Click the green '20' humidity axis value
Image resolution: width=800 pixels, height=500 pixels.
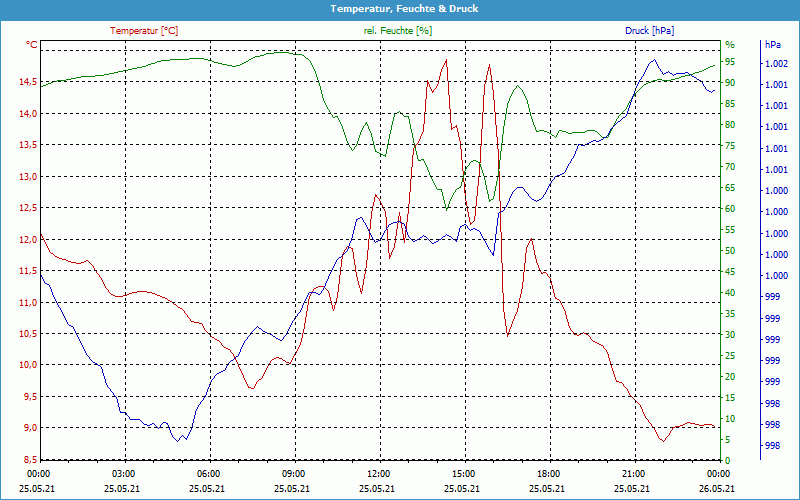[730, 377]
